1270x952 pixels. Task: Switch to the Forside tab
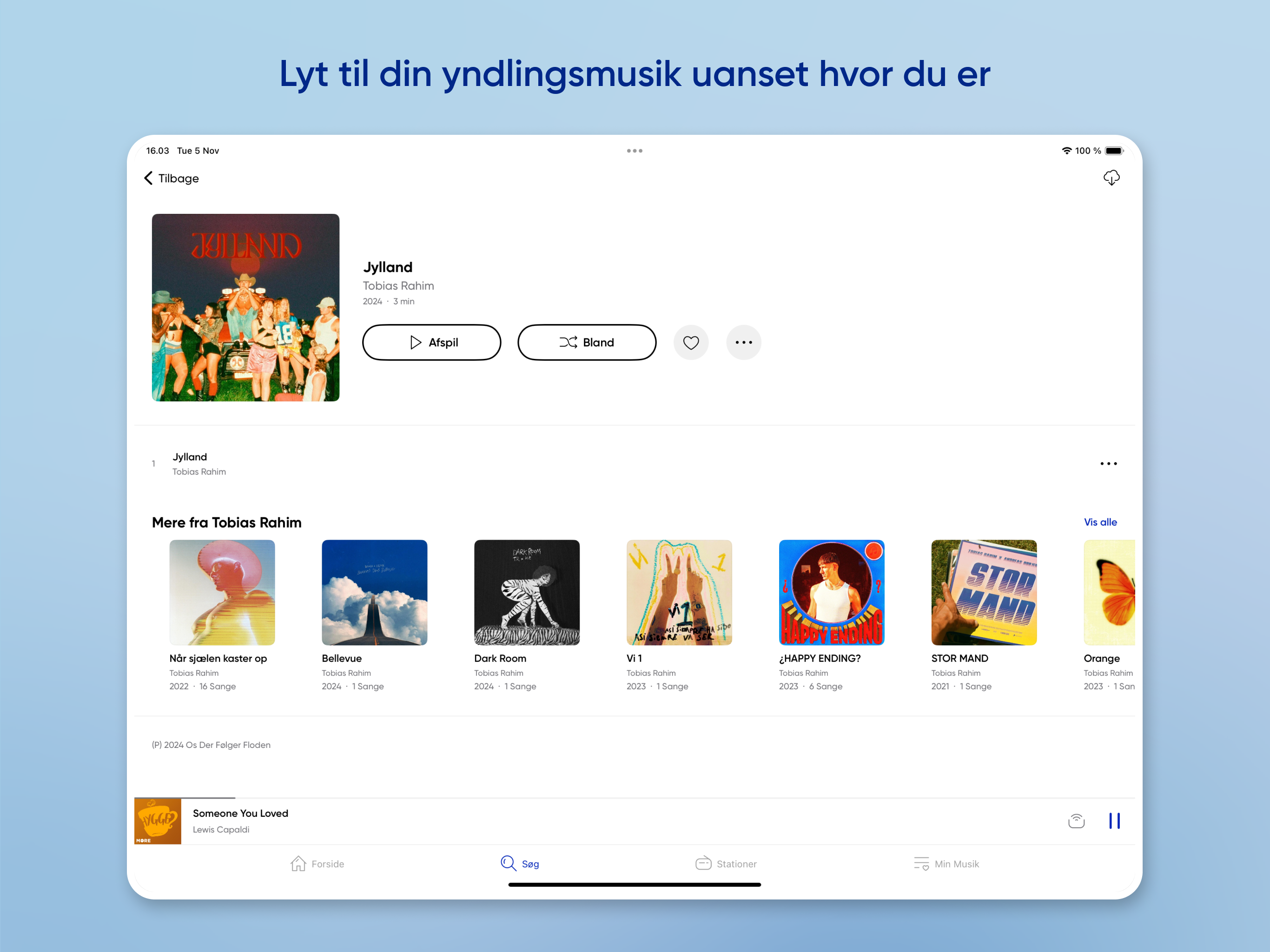pos(317,864)
